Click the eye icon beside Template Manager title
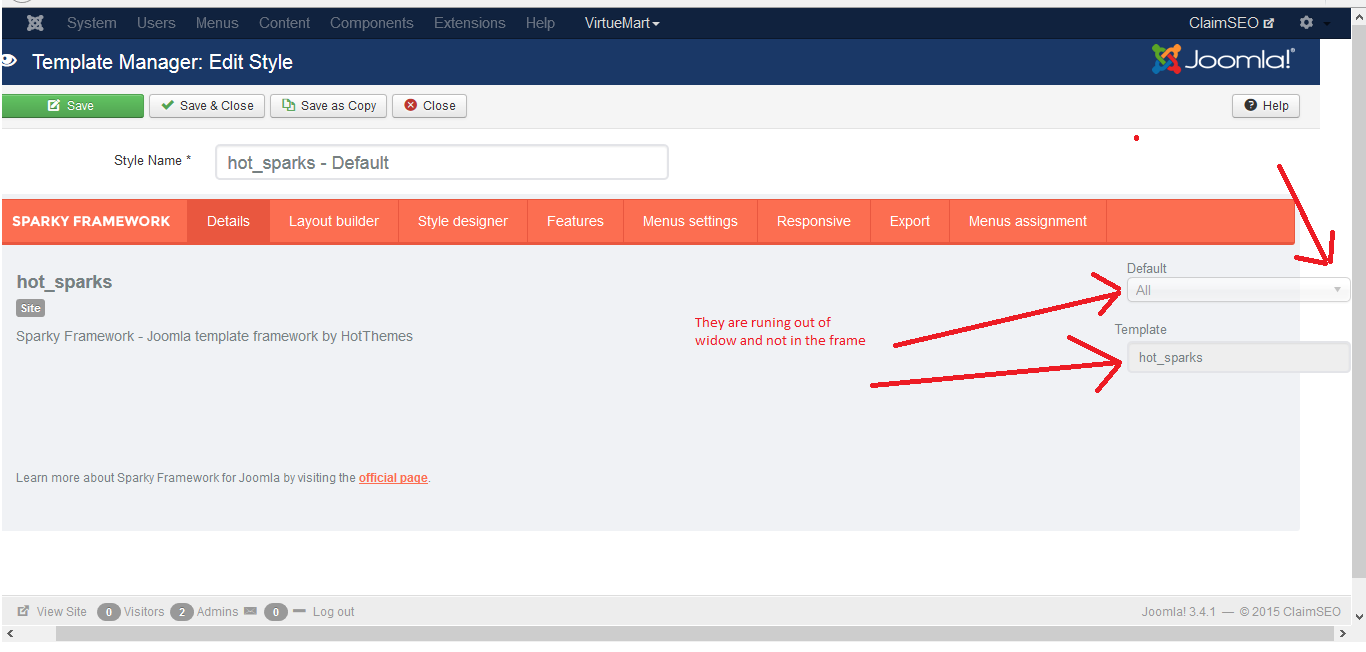 click(9, 61)
